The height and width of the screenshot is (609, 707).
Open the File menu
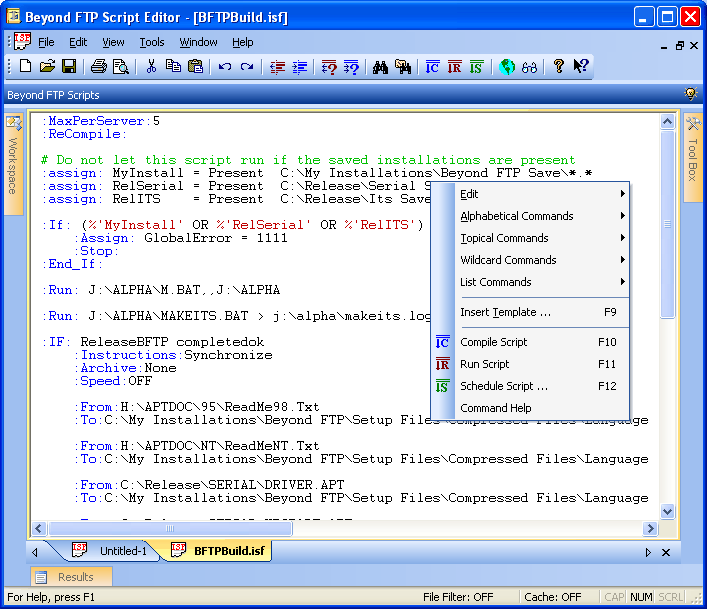pos(46,42)
